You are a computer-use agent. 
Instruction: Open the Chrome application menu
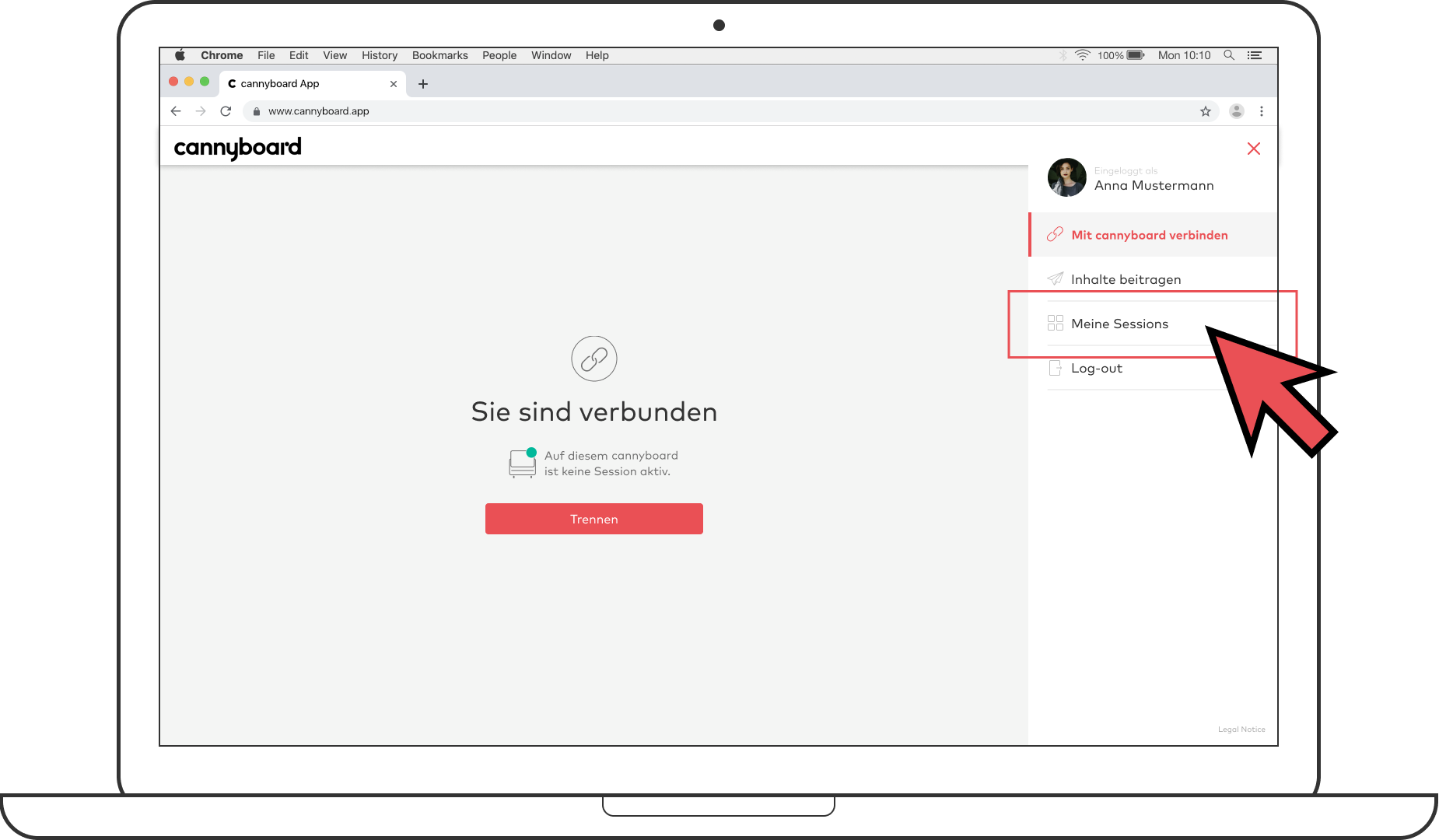pyautogui.click(x=222, y=55)
